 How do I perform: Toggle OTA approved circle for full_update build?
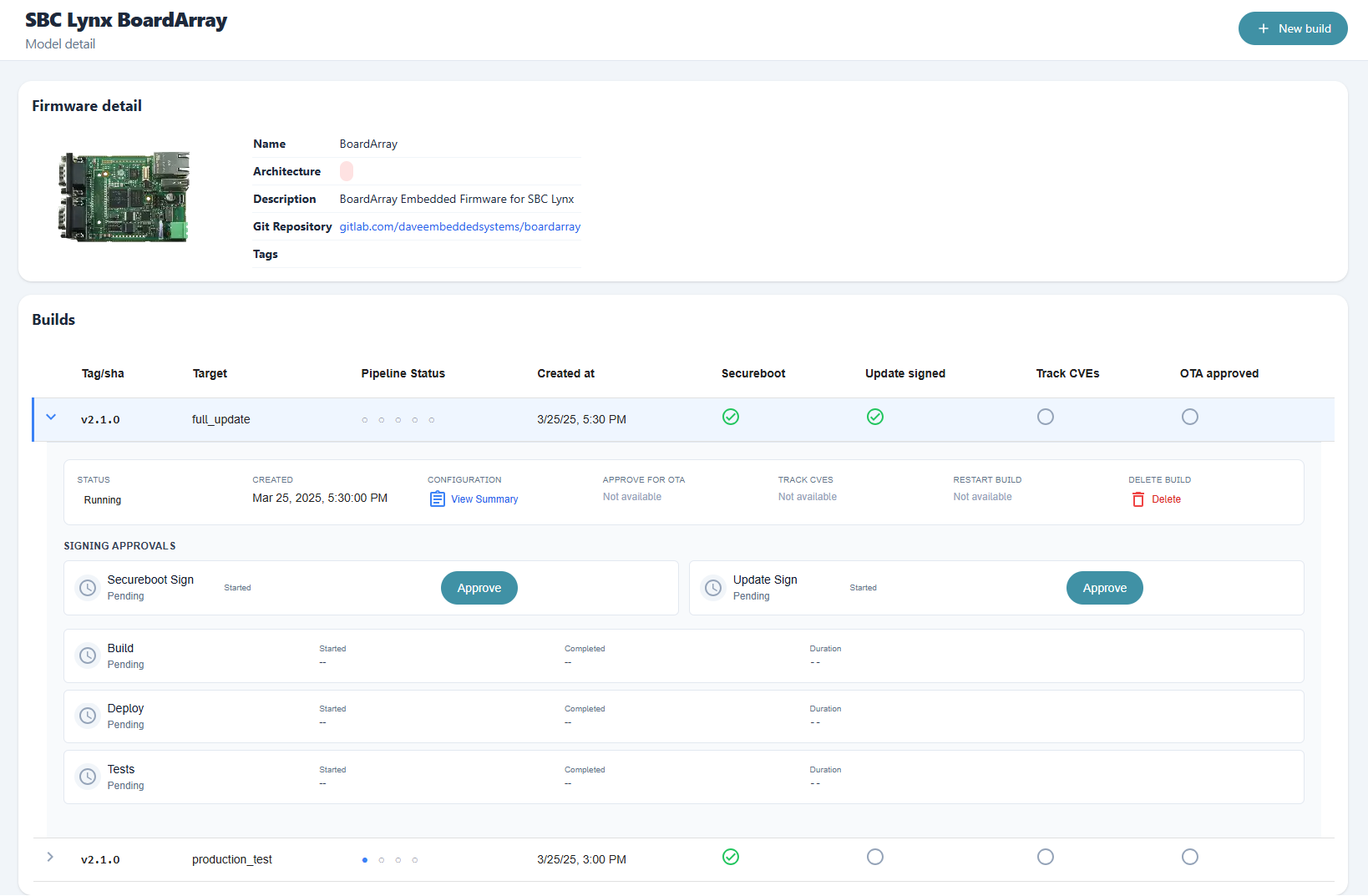[1189, 417]
